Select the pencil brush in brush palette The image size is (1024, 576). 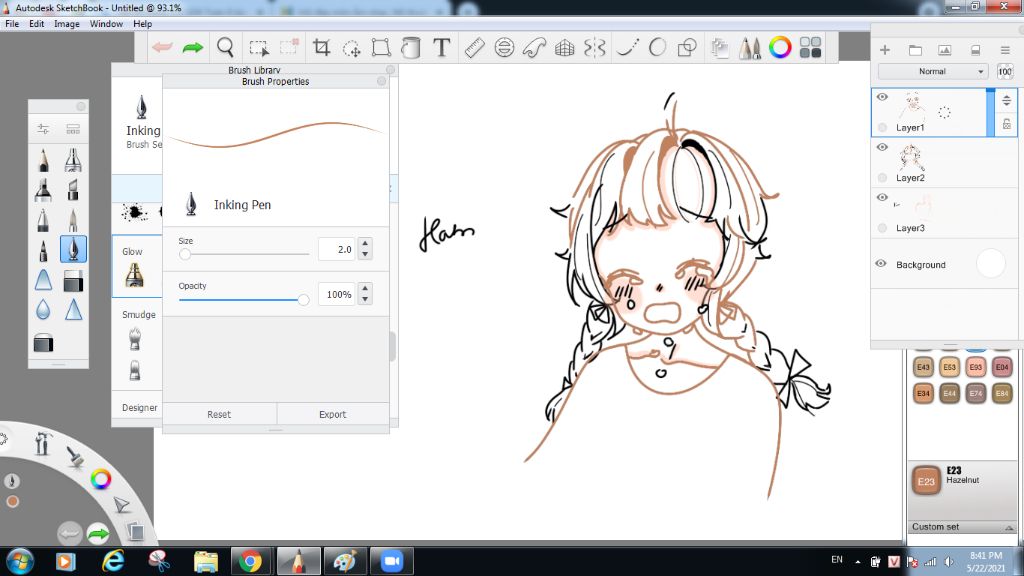(x=43, y=159)
